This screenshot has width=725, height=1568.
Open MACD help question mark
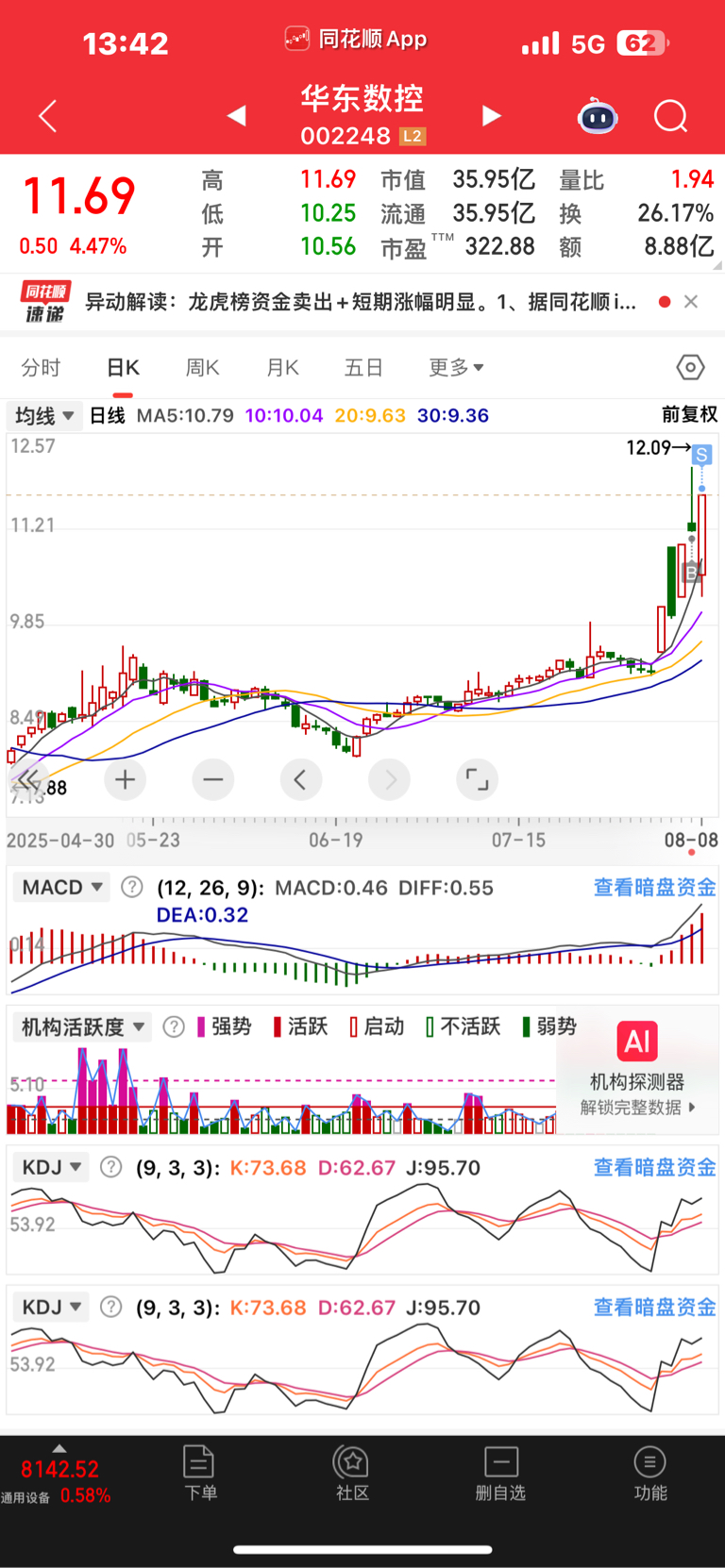click(132, 887)
